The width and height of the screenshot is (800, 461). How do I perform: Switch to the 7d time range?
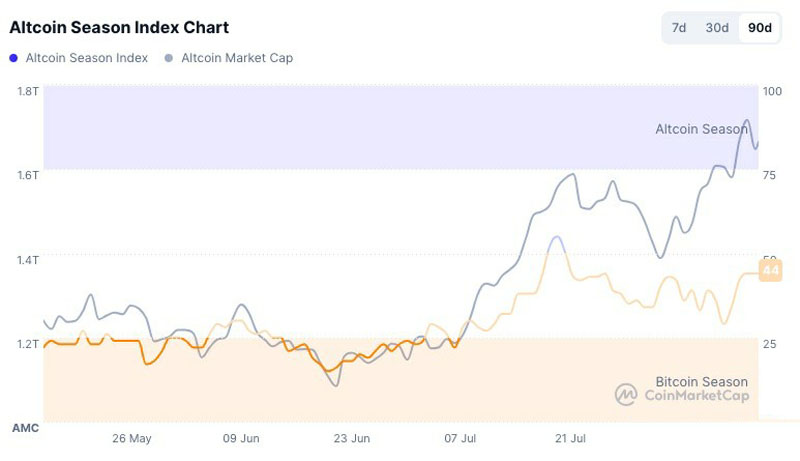pyautogui.click(x=679, y=28)
